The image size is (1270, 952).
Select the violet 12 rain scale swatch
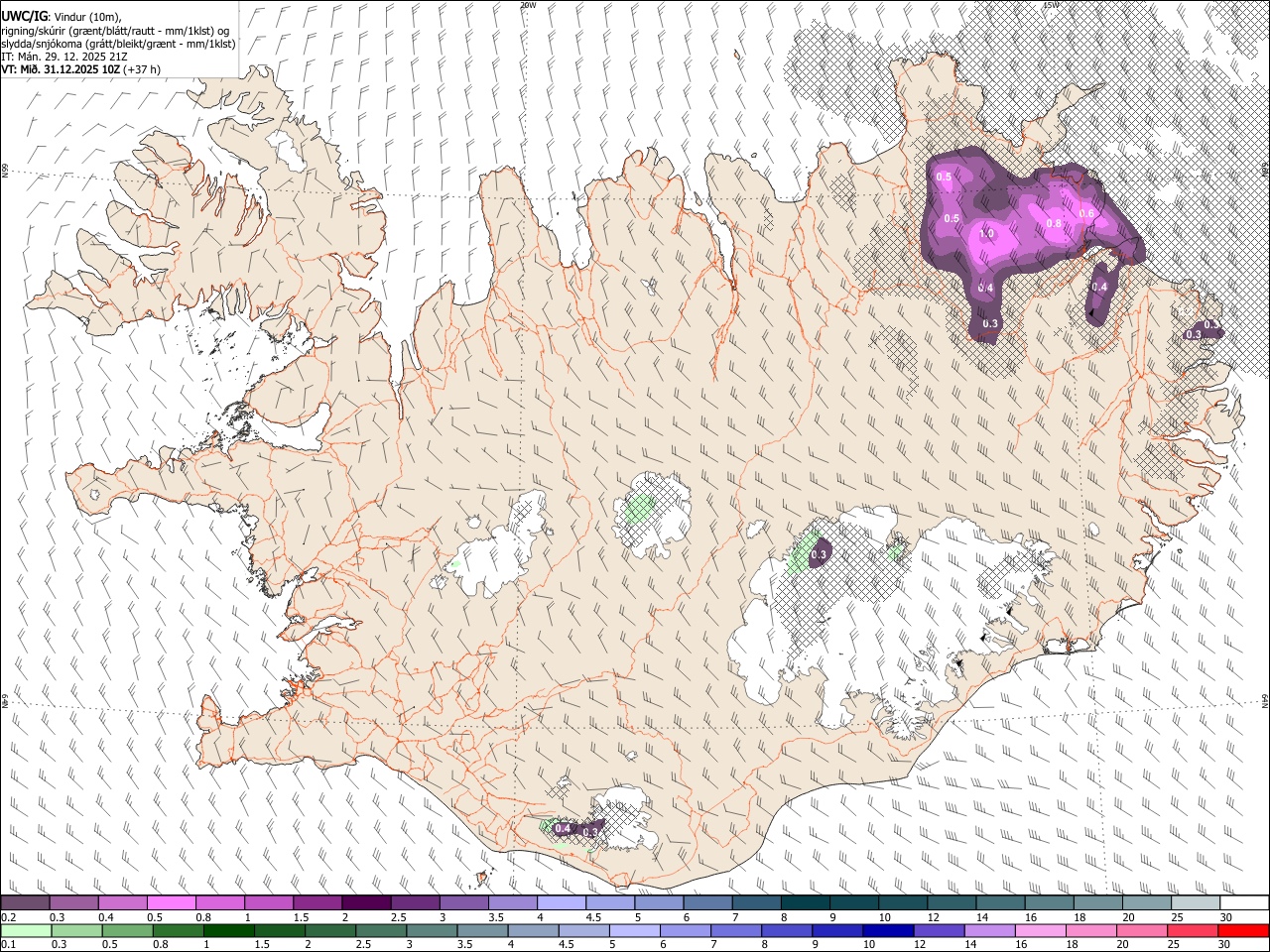point(939,930)
